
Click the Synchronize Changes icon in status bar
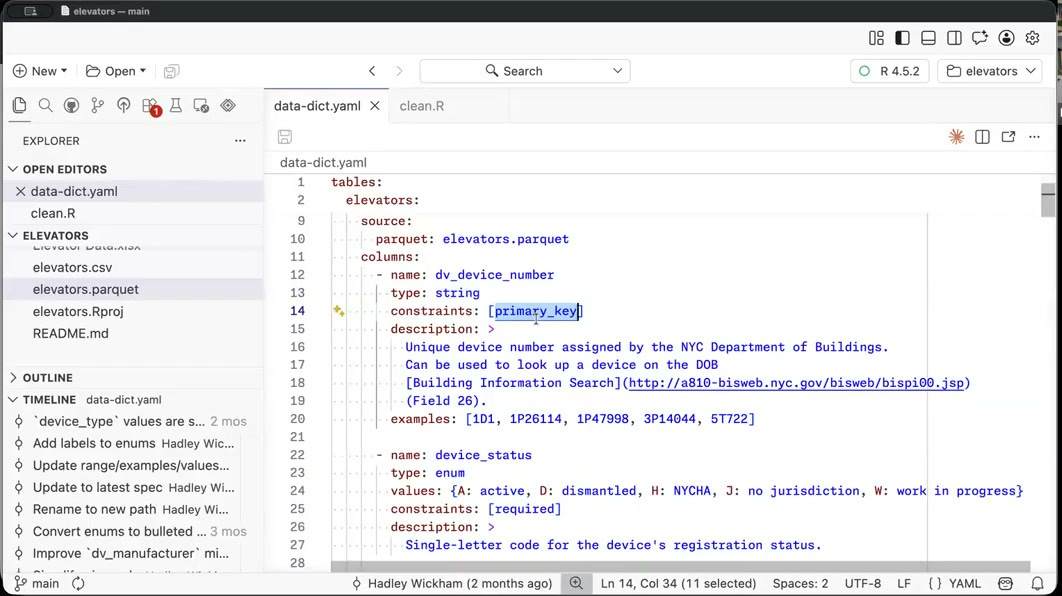pyautogui.click(x=79, y=583)
